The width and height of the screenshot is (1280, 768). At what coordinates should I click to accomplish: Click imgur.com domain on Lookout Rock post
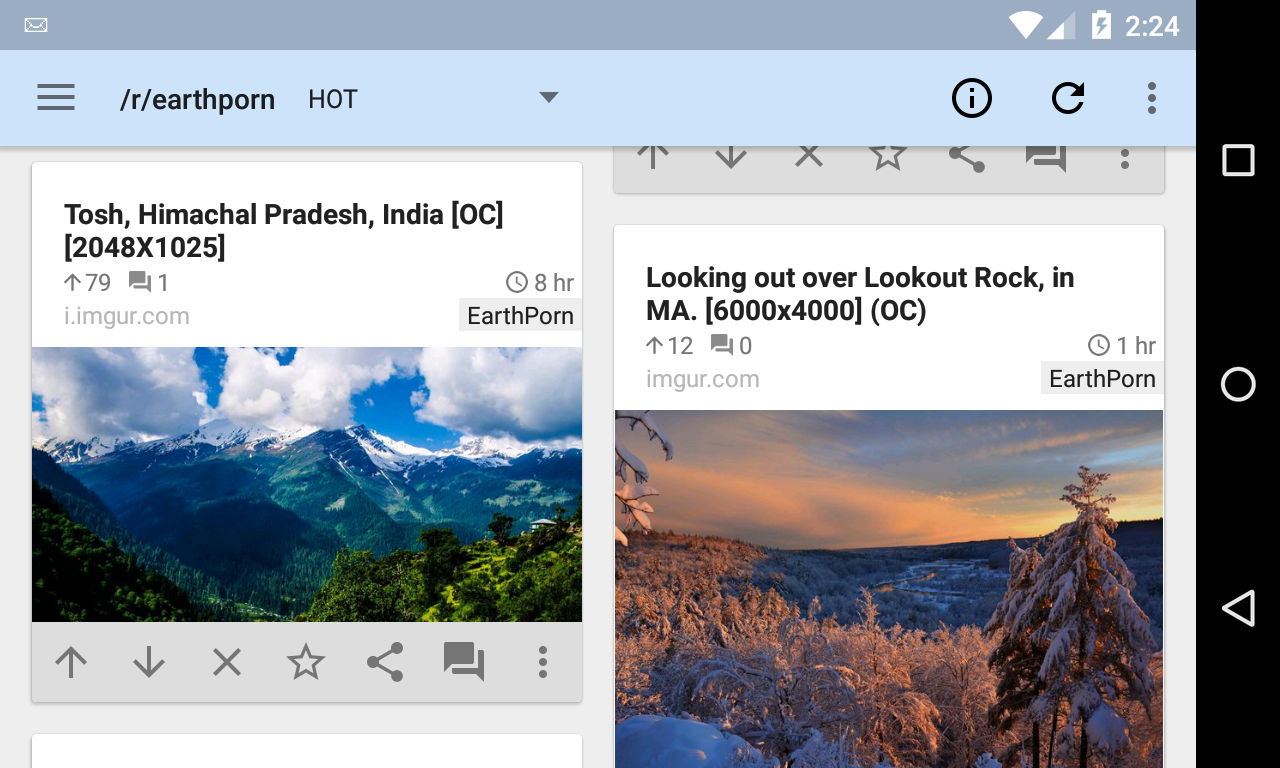coord(703,379)
